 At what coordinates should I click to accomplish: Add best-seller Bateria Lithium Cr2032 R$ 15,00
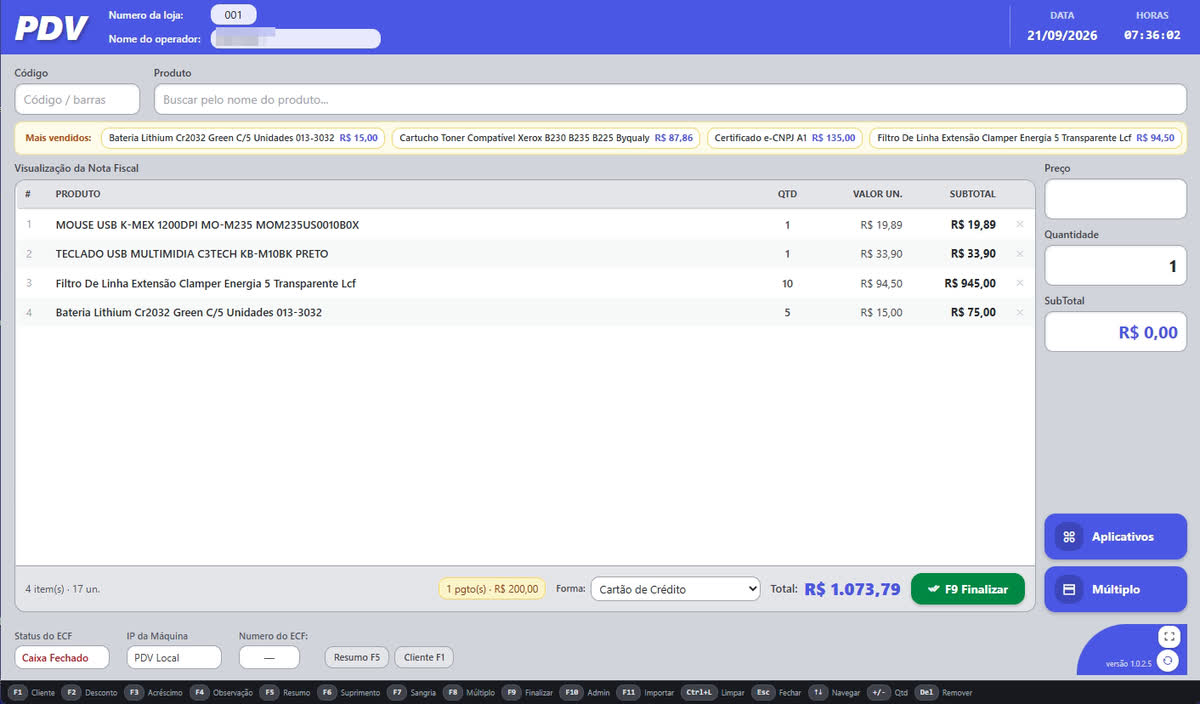243,138
